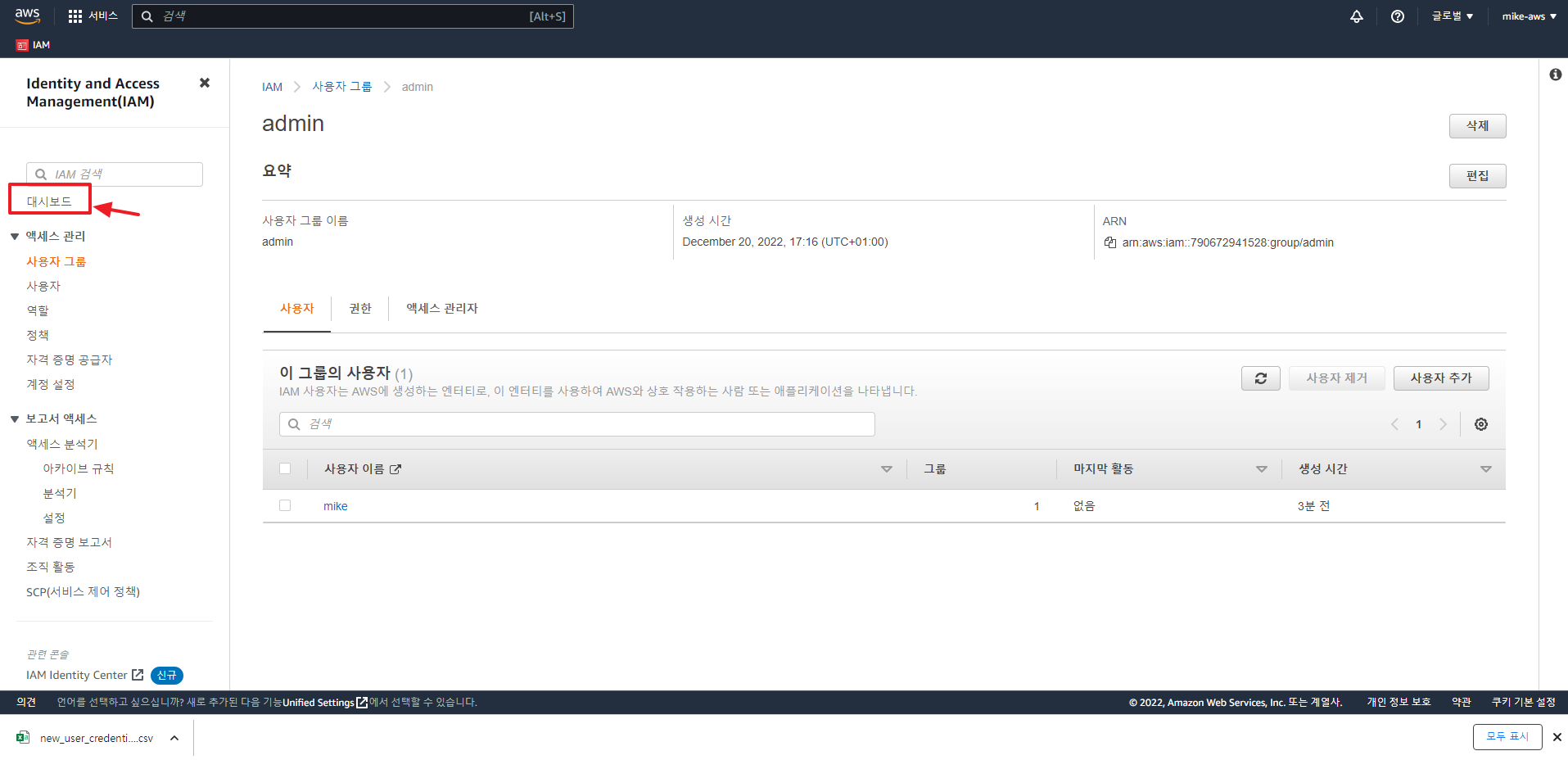Go to the previous page of users
This screenshot has height=760, width=1568.
1394,424
